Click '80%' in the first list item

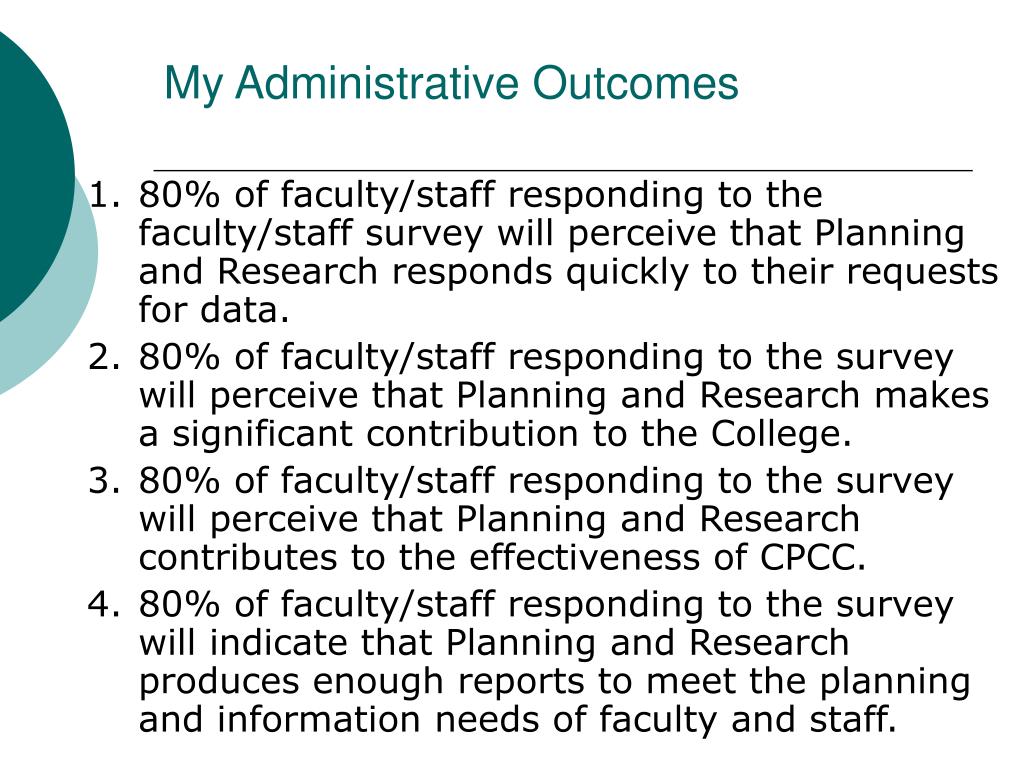click(179, 195)
